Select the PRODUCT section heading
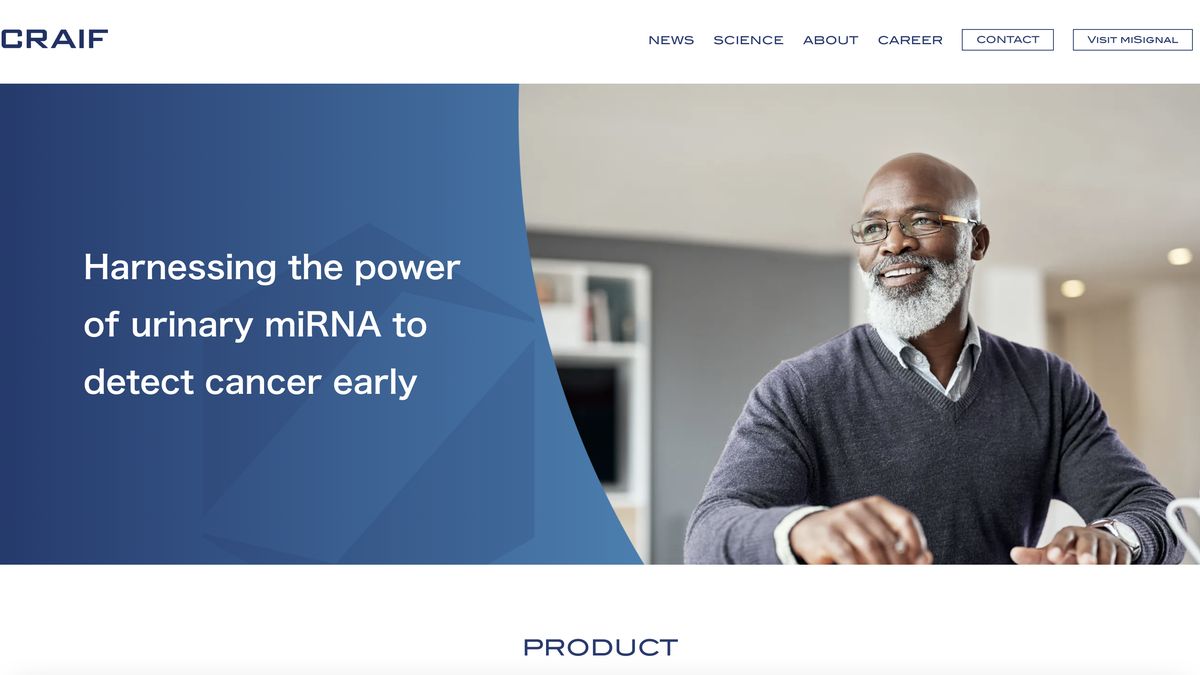Screen dimensions: 1200x675 (600, 647)
